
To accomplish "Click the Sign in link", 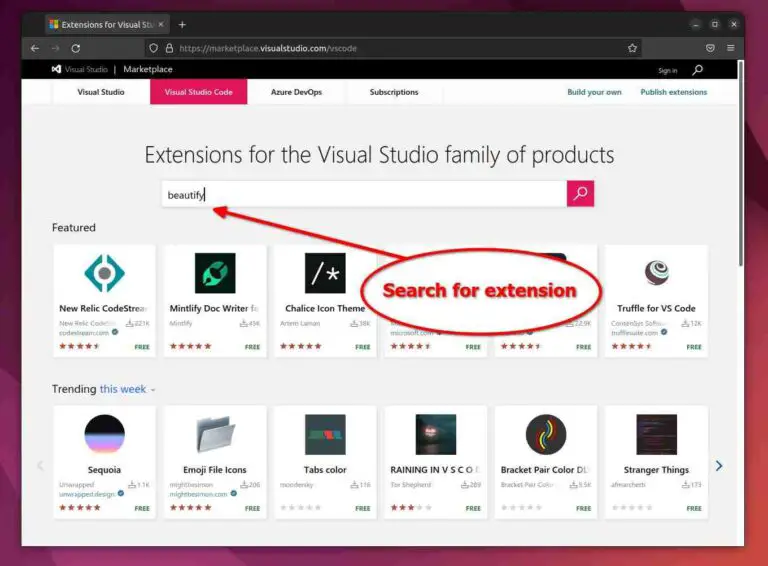I will (667, 71).
